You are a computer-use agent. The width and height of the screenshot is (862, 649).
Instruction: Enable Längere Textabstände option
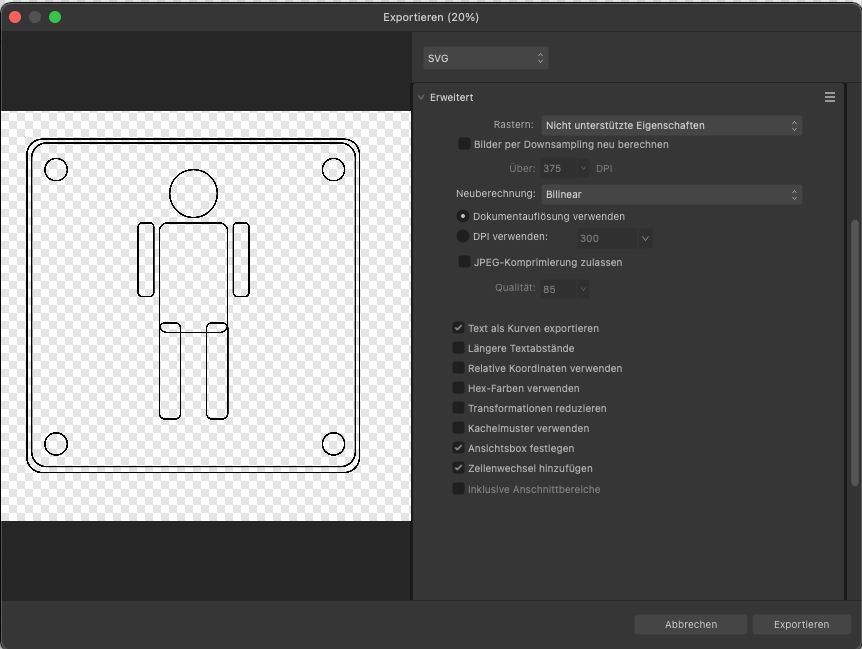458,348
